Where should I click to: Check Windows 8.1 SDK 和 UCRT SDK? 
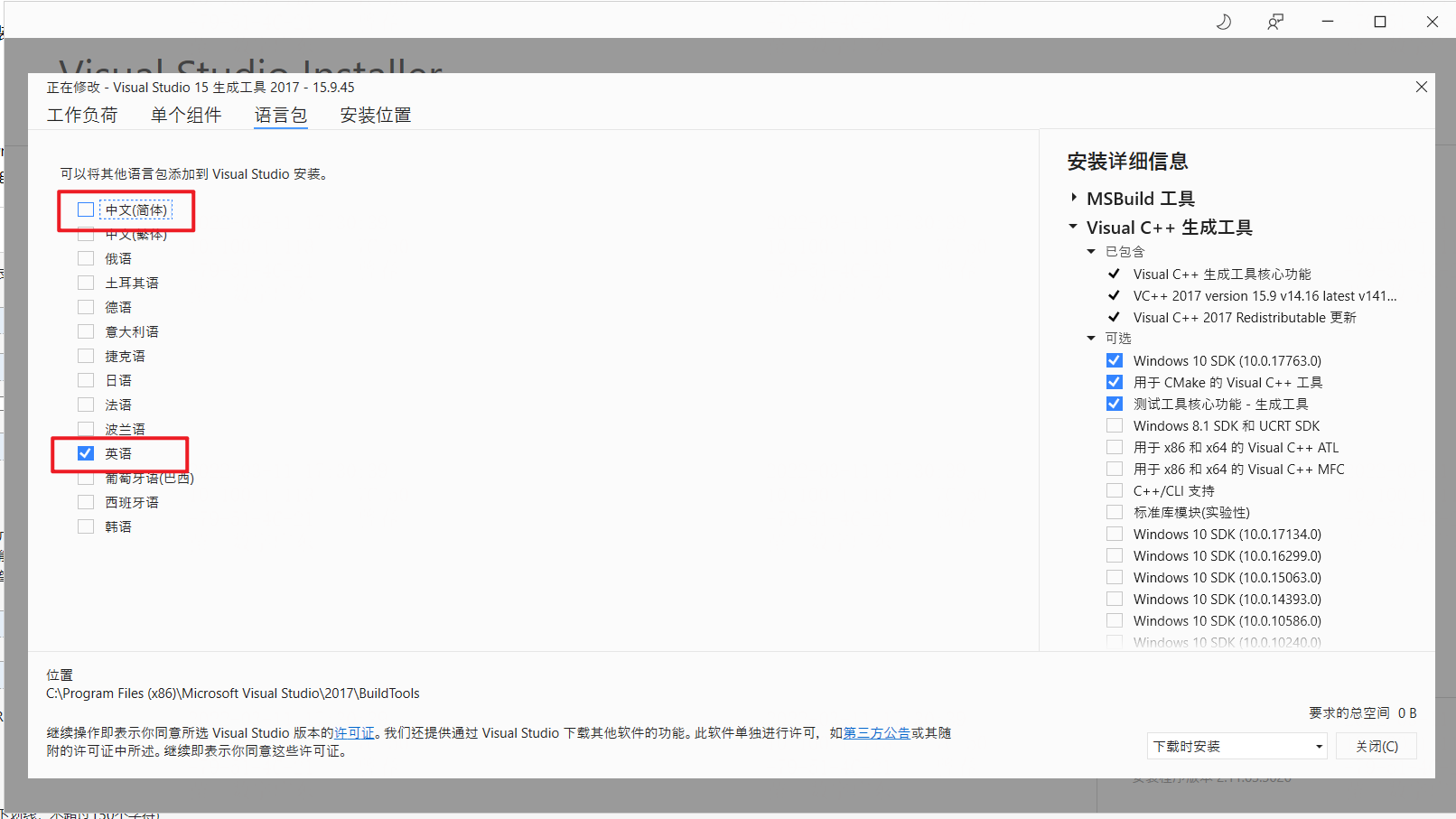(1115, 425)
